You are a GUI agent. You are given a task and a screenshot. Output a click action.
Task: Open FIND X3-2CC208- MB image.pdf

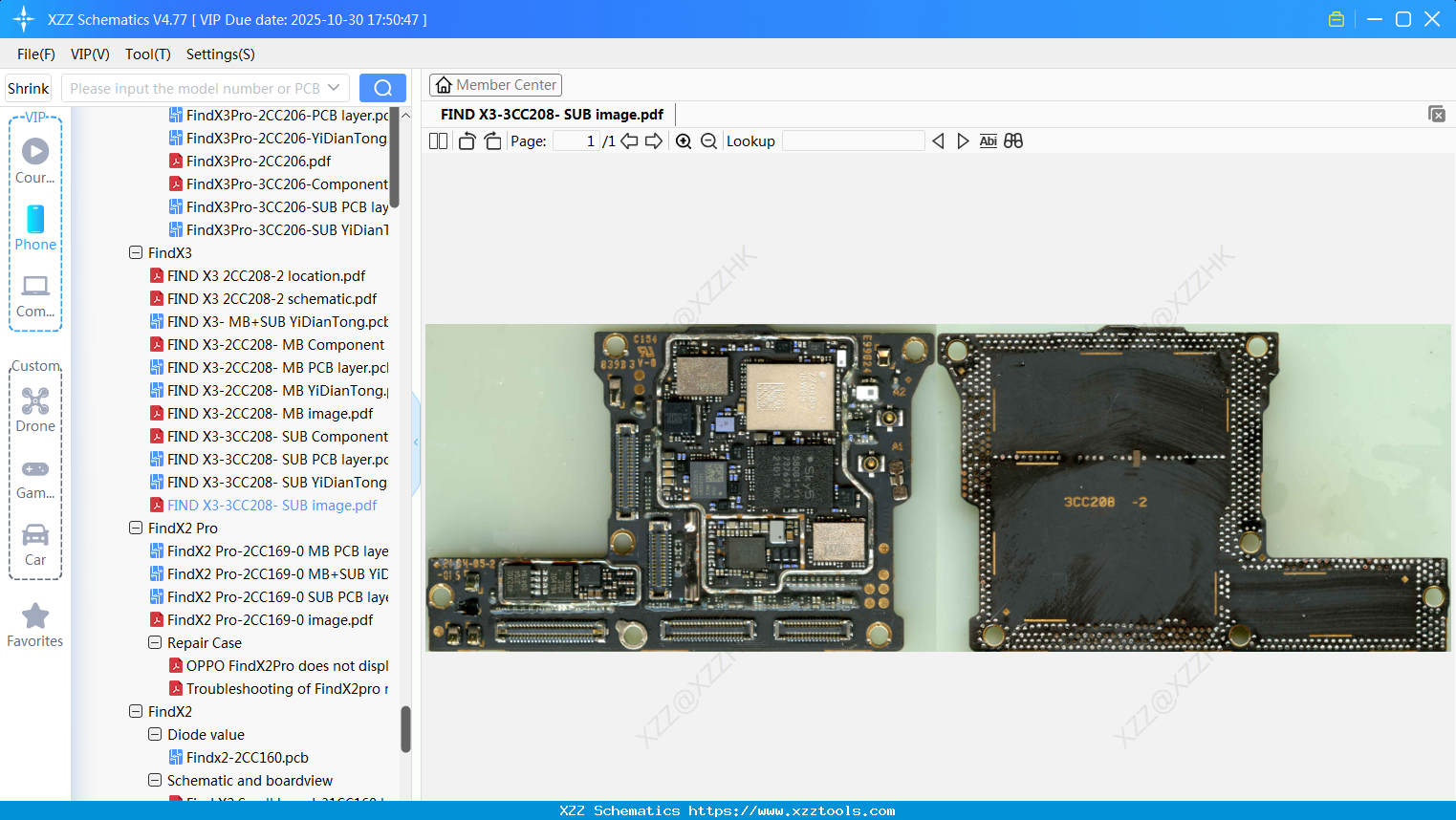[x=261, y=414]
